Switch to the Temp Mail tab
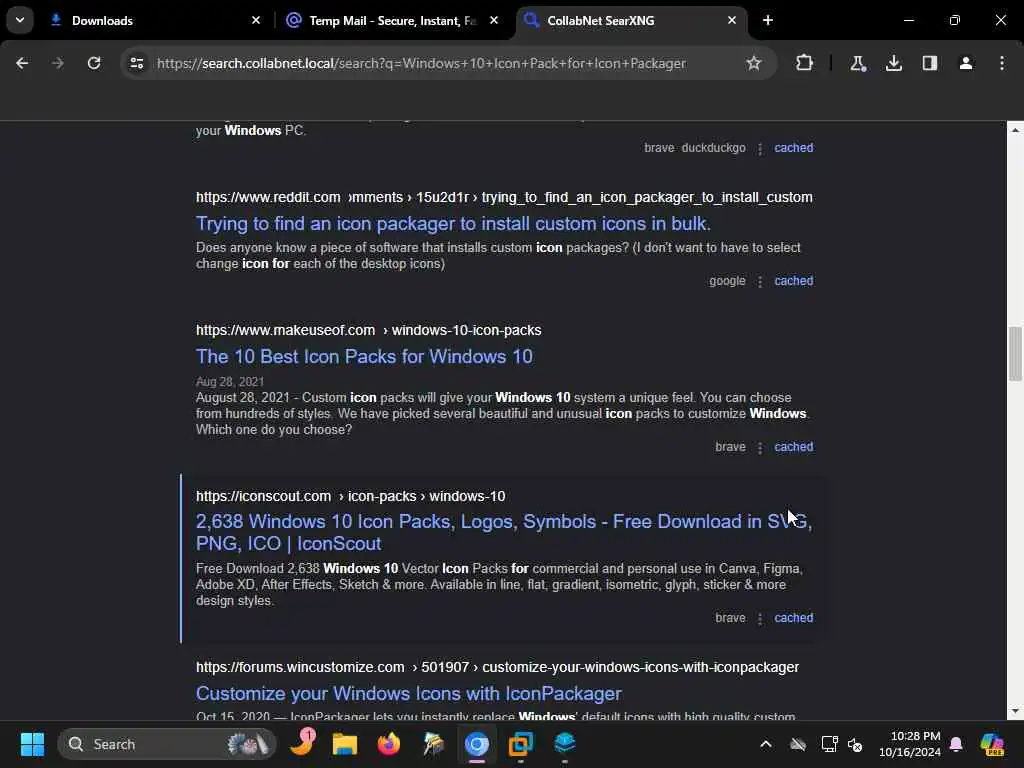 [x=392, y=20]
